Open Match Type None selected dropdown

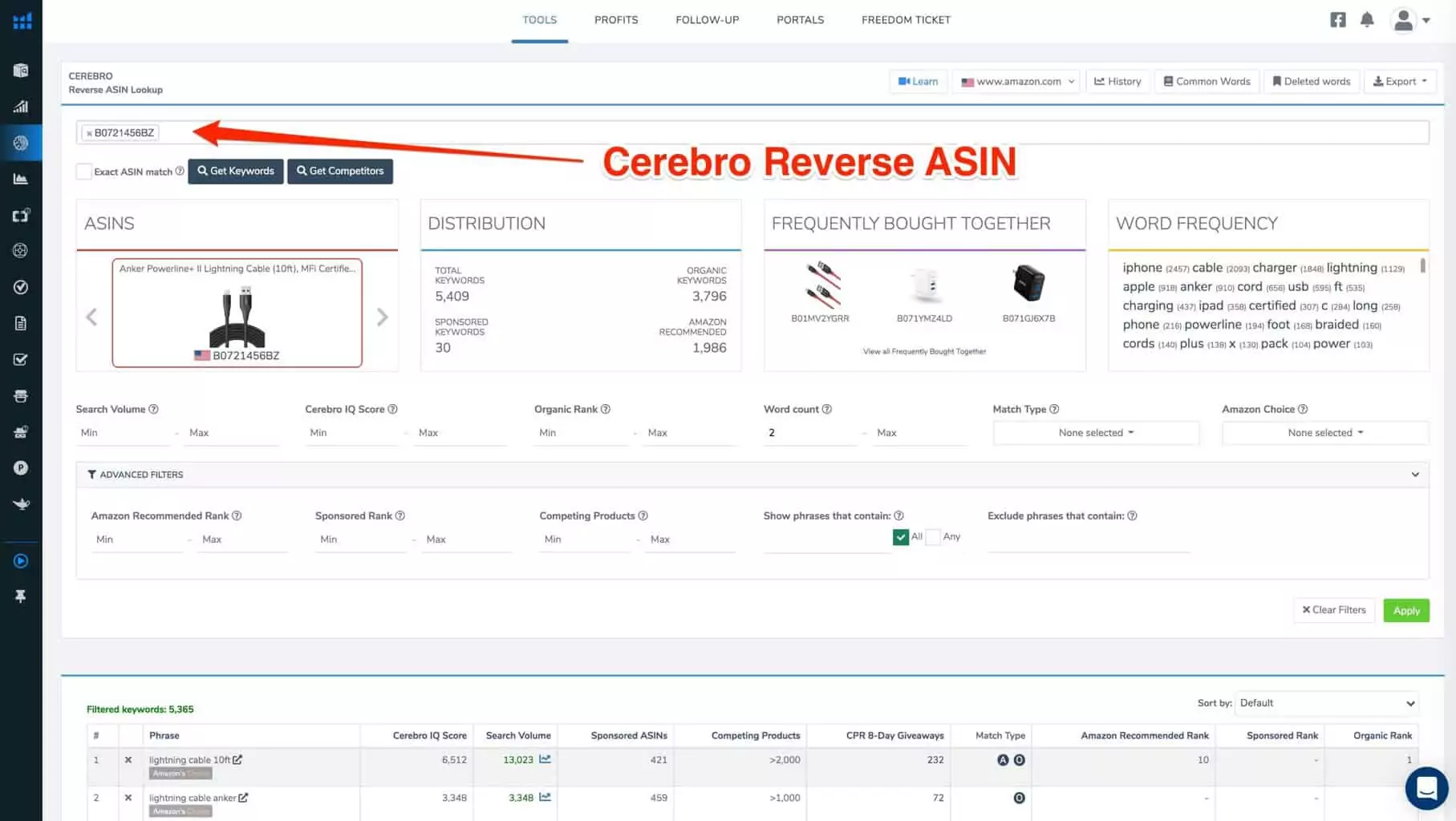pyautogui.click(x=1096, y=433)
